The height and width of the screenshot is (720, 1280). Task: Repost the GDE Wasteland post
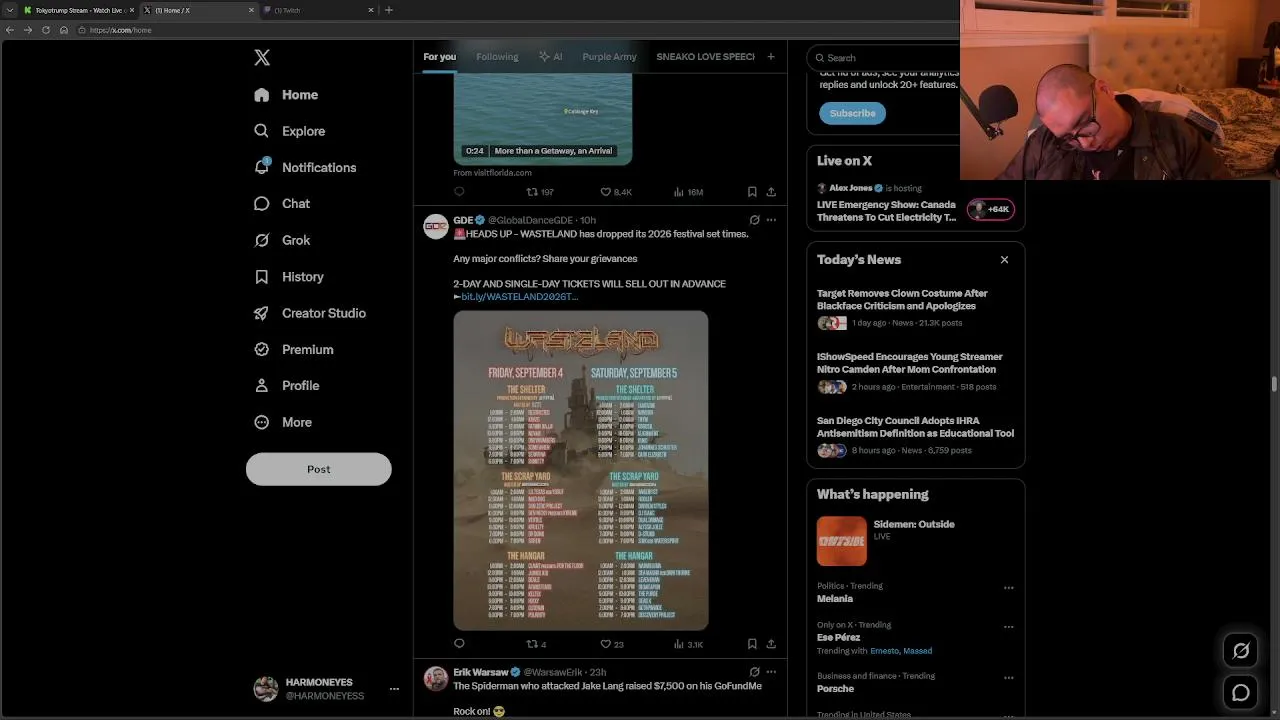point(536,644)
